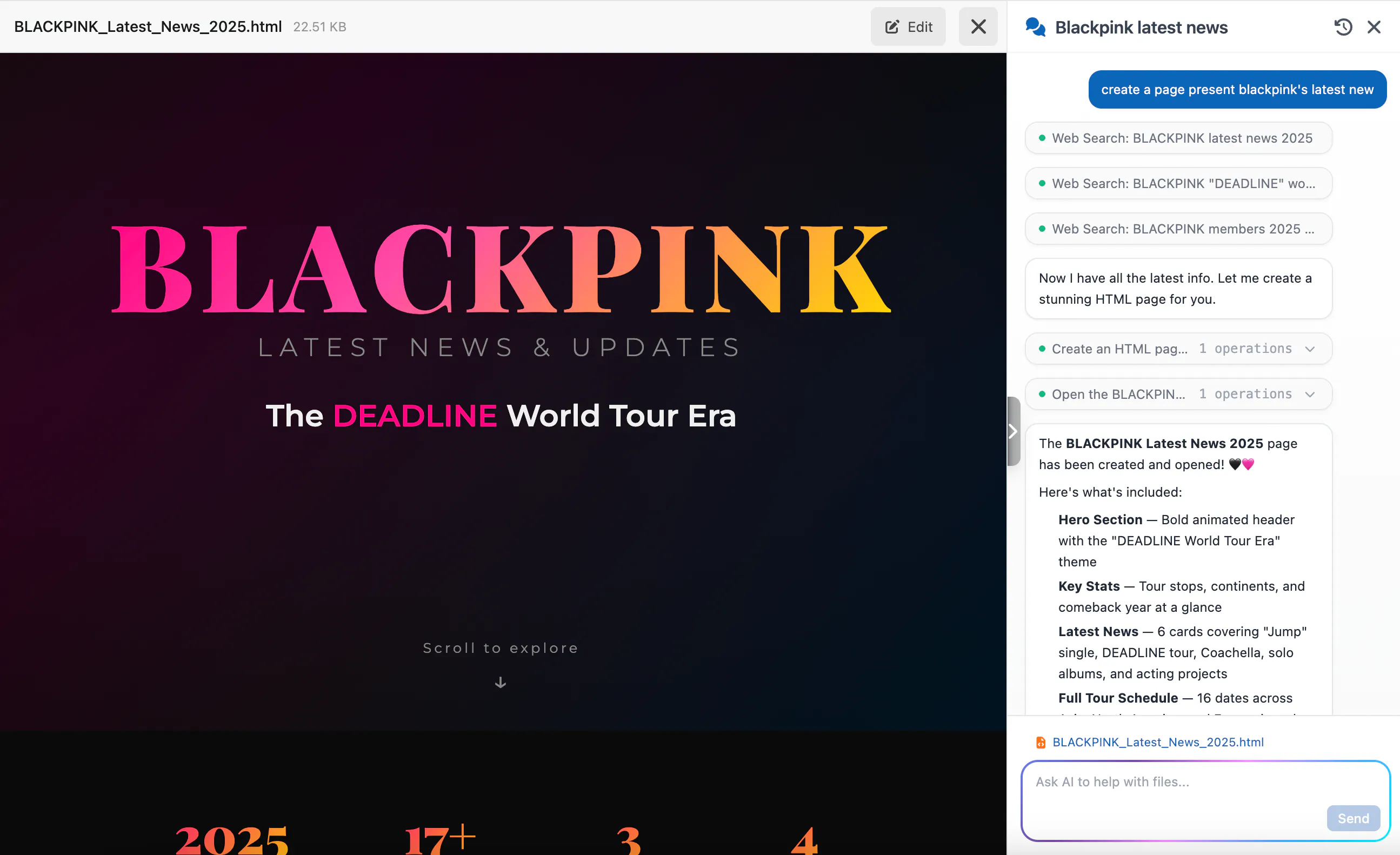Click the scroll down arrow under 'Scroll to explore'
The height and width of the screenshot is (855, 1400).
pyautogui.click(x=500, y=682)
